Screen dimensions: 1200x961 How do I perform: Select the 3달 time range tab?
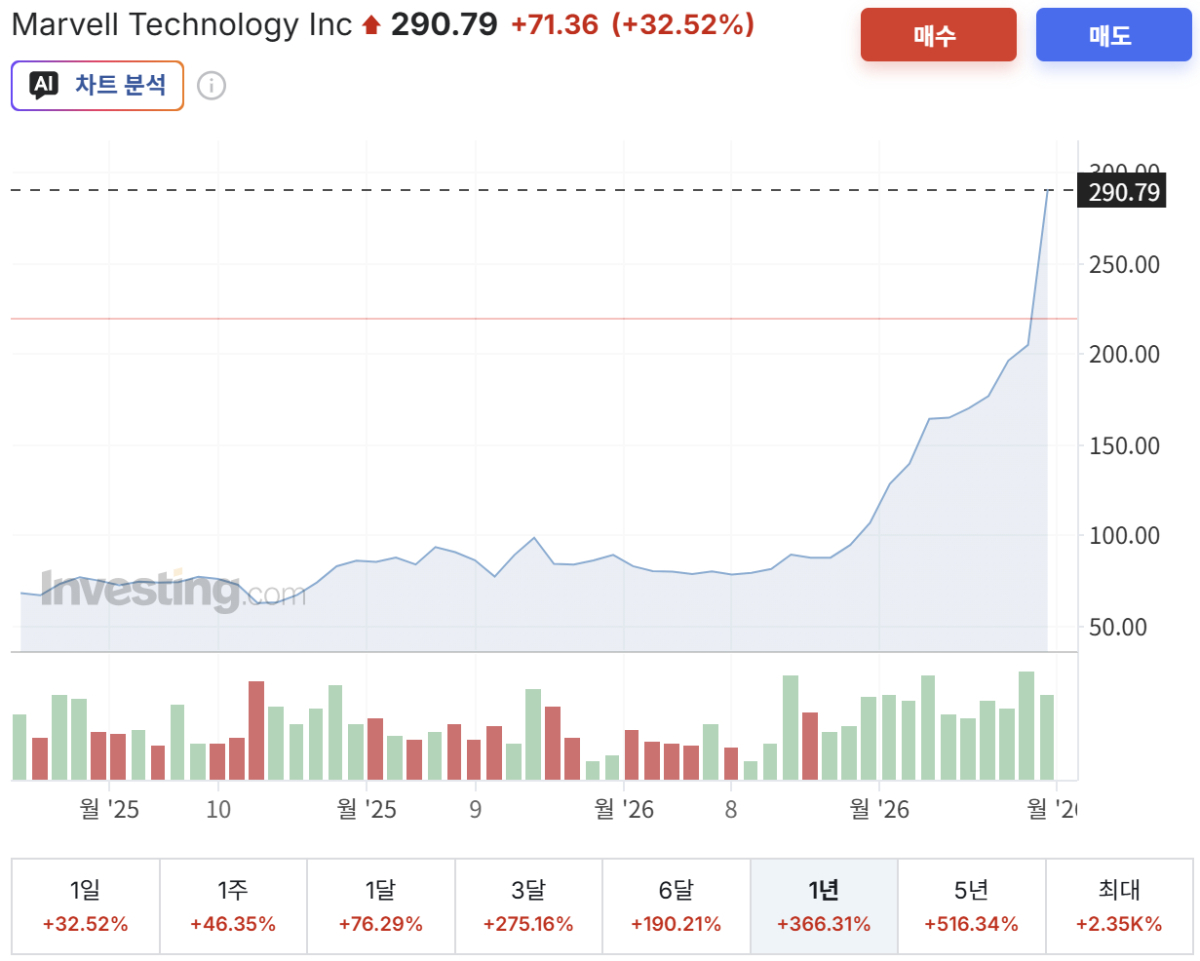point(529,906)
